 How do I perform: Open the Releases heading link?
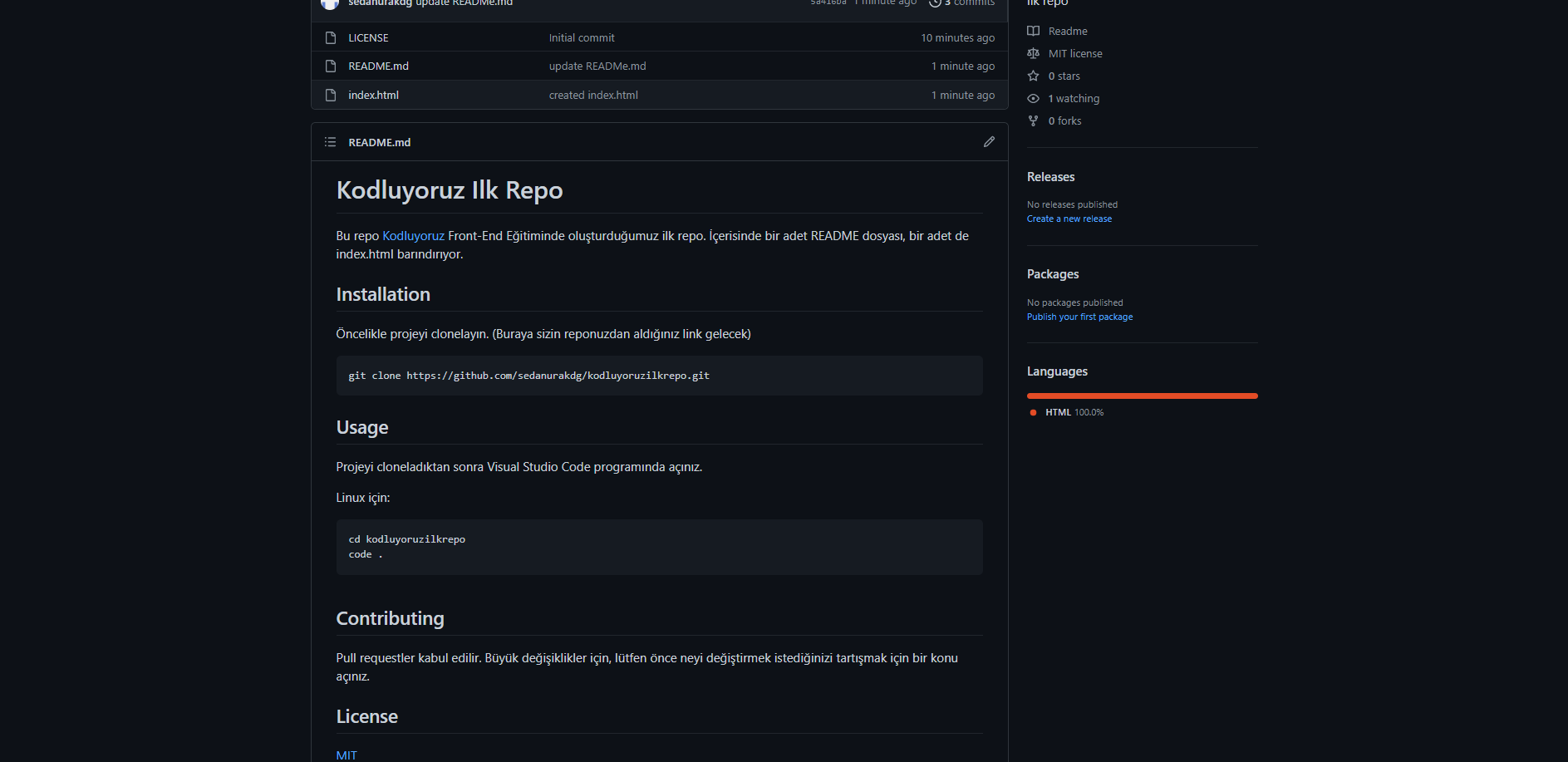(x=1050, y=177)
